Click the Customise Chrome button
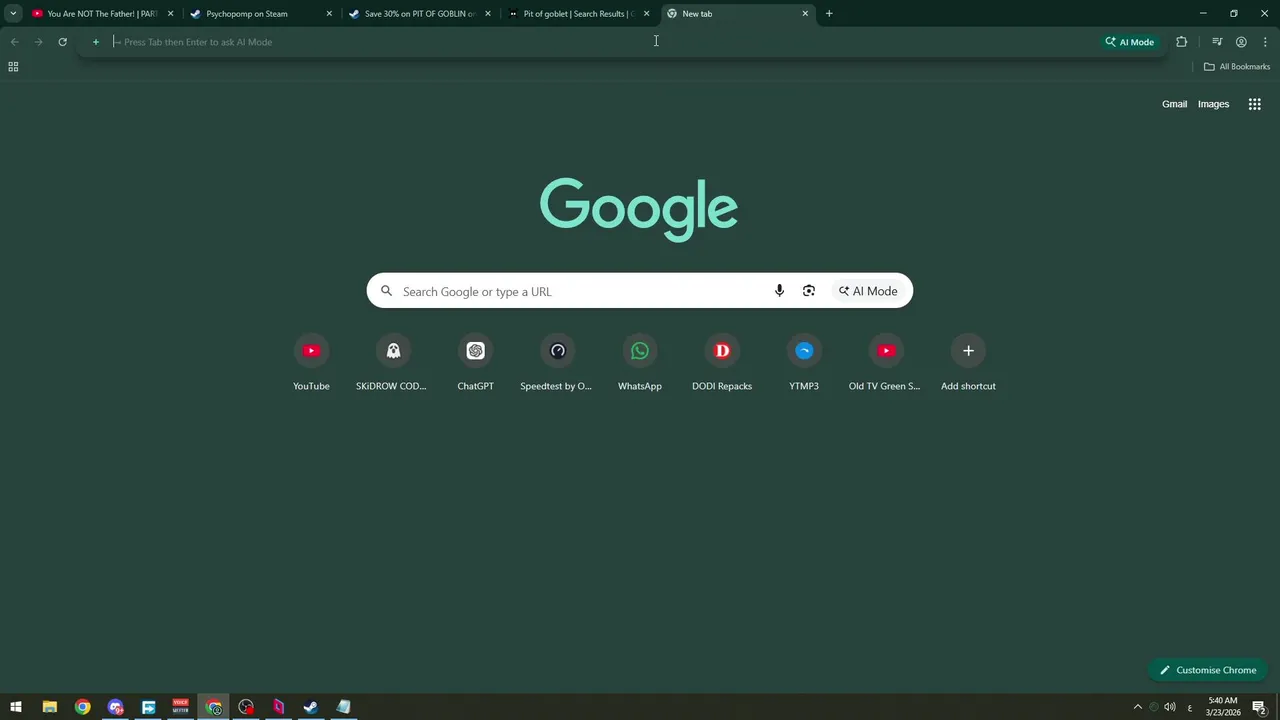Viewport: 1280px width, 720px height. point(1208,670)
